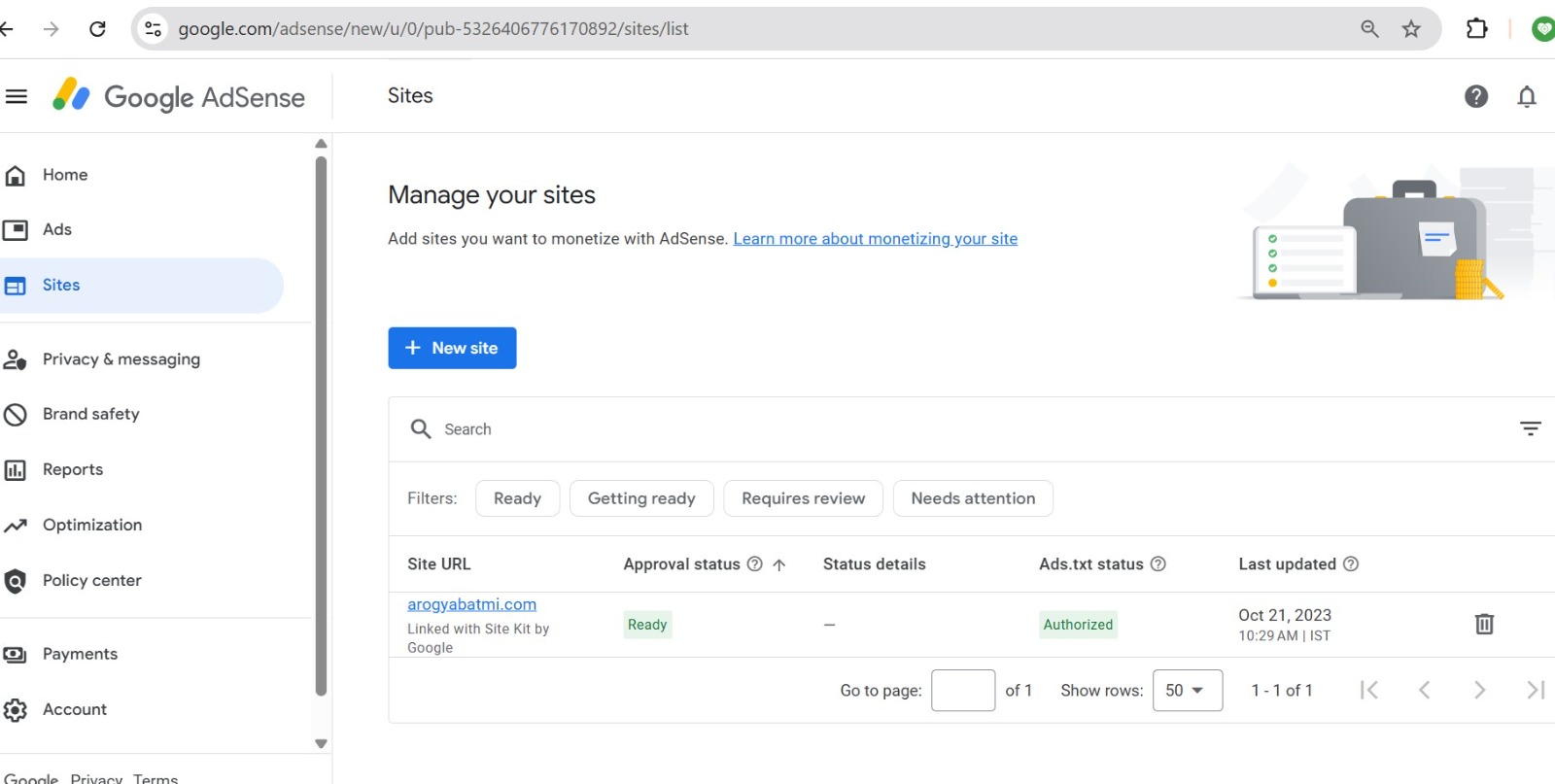Click the Site URL column header

tap(438, 564)
